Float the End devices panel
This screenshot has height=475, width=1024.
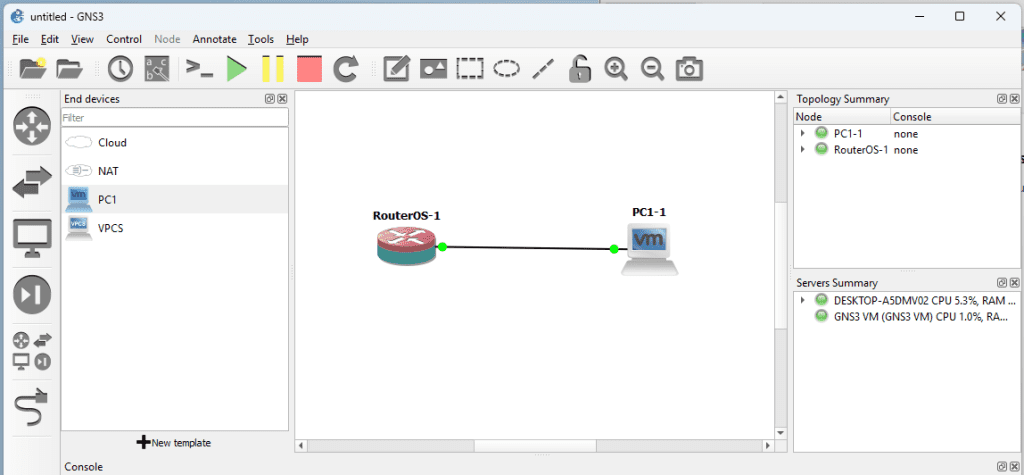270,99
